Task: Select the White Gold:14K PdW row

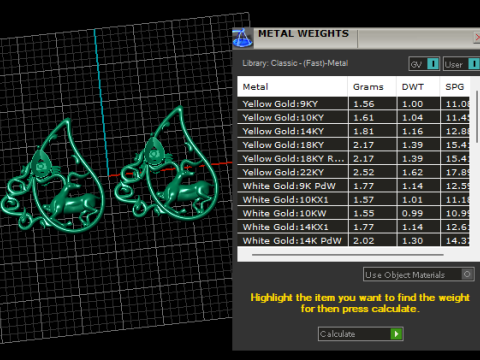Action: [353, 240]
